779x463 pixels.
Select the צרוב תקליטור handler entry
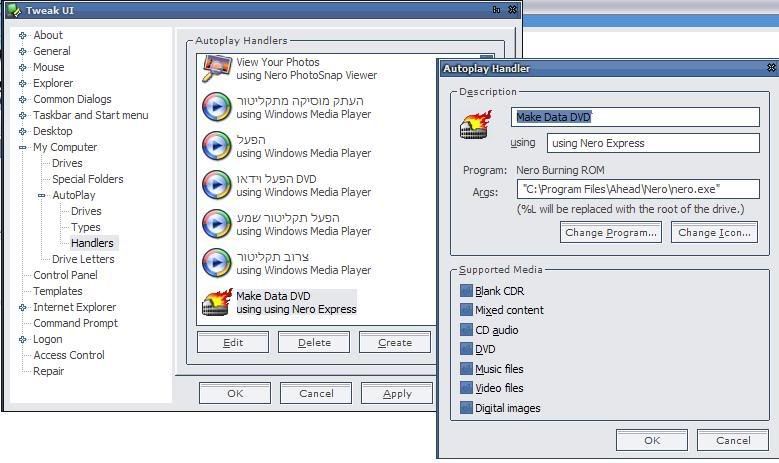click(304, 263)
